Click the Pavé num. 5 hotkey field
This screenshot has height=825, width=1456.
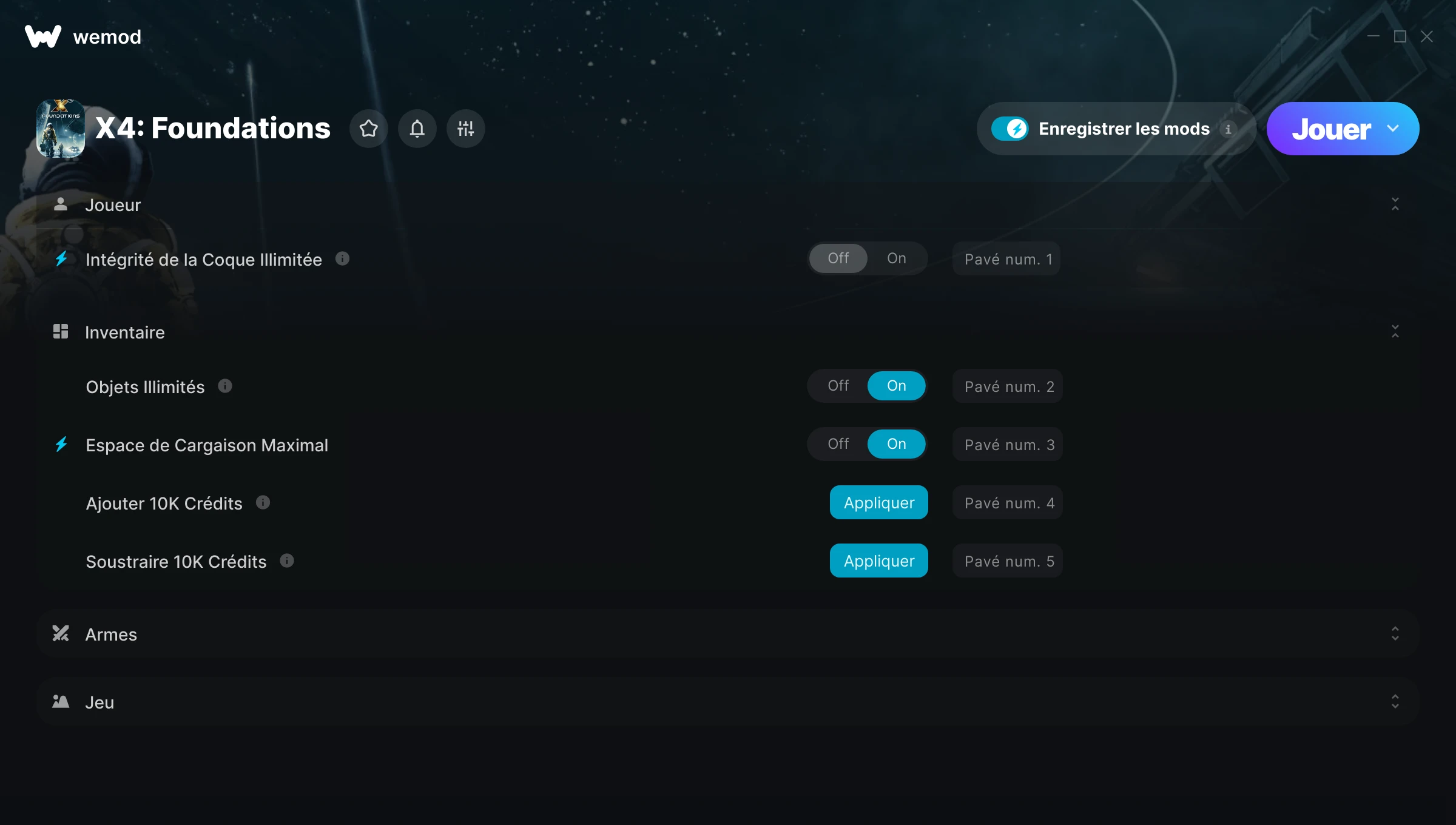point(1008,561)
